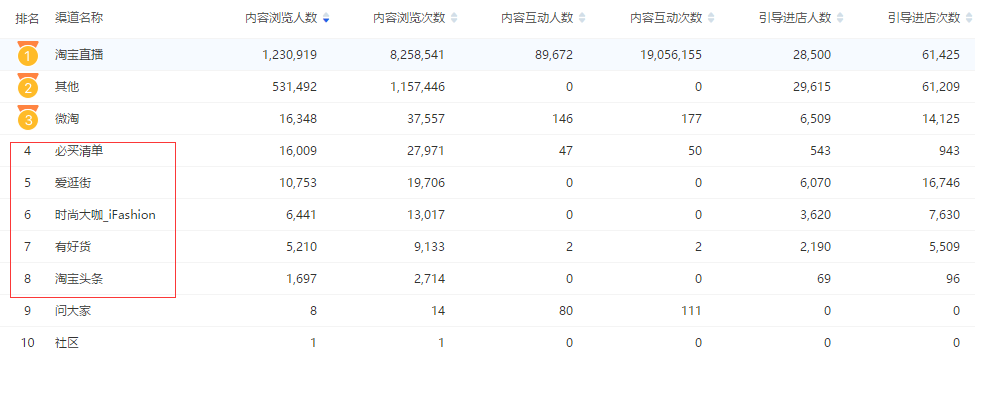The width and height of the screenshot is (996, 394).
Task: Click the value 8,258,541
Action: pyautogui.click(x=417, y=55)
